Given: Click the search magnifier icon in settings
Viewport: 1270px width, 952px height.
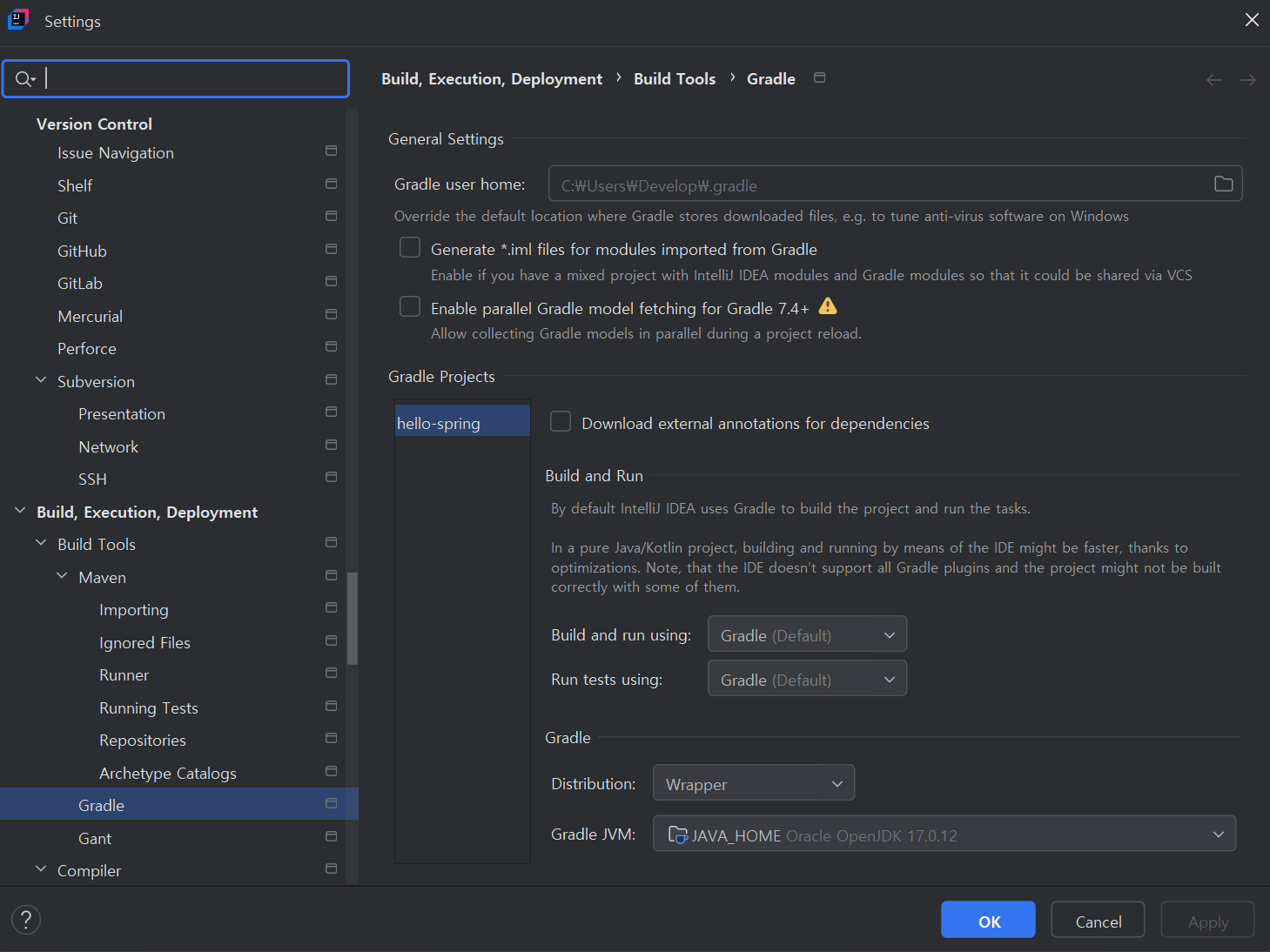Looking at the screenshot, I should 24,79.
